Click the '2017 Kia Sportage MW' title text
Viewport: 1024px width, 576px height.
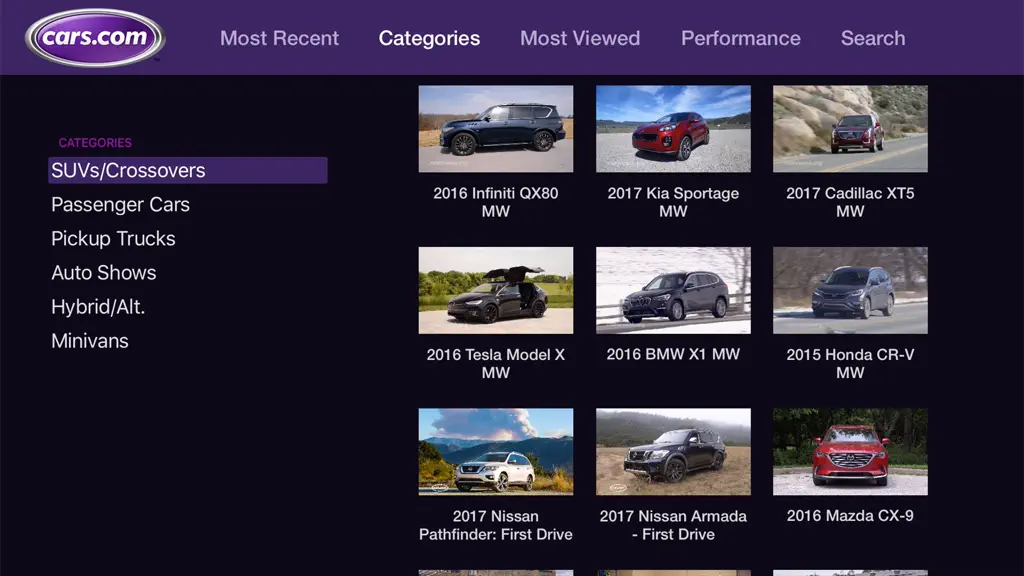673,202
